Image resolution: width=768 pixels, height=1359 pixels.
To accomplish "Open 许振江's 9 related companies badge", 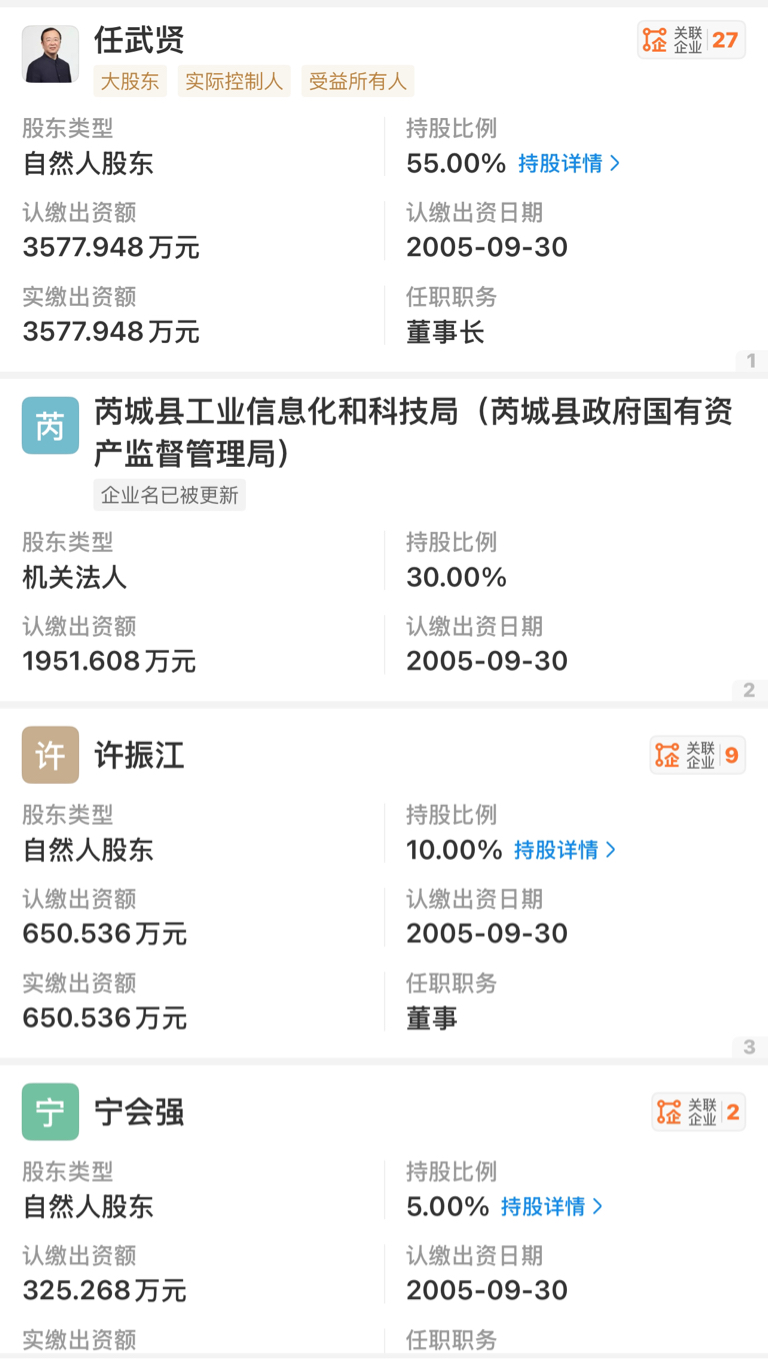I will (x=698, y=755).
